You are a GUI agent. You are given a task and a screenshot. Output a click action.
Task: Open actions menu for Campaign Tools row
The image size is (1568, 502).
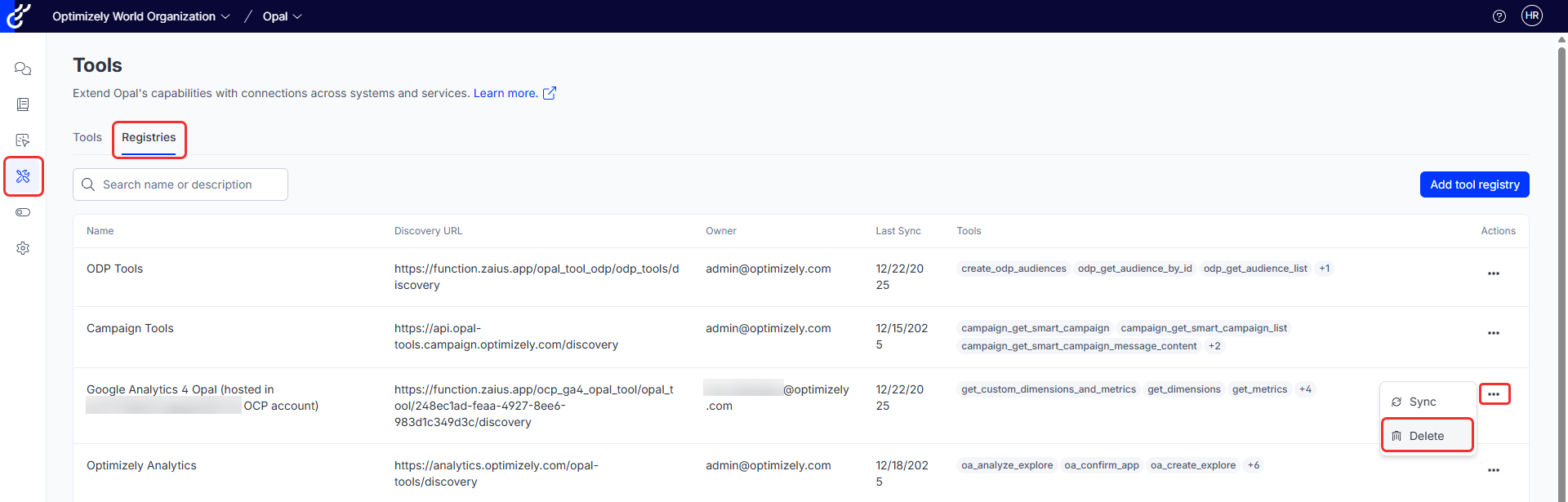(x=1493, y=333)
